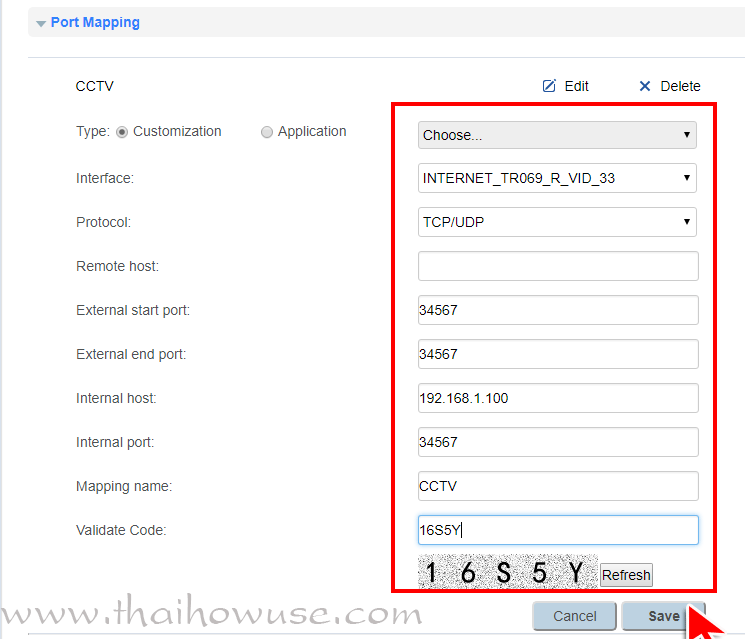Click the Remote host input field

tap(558, 266)
